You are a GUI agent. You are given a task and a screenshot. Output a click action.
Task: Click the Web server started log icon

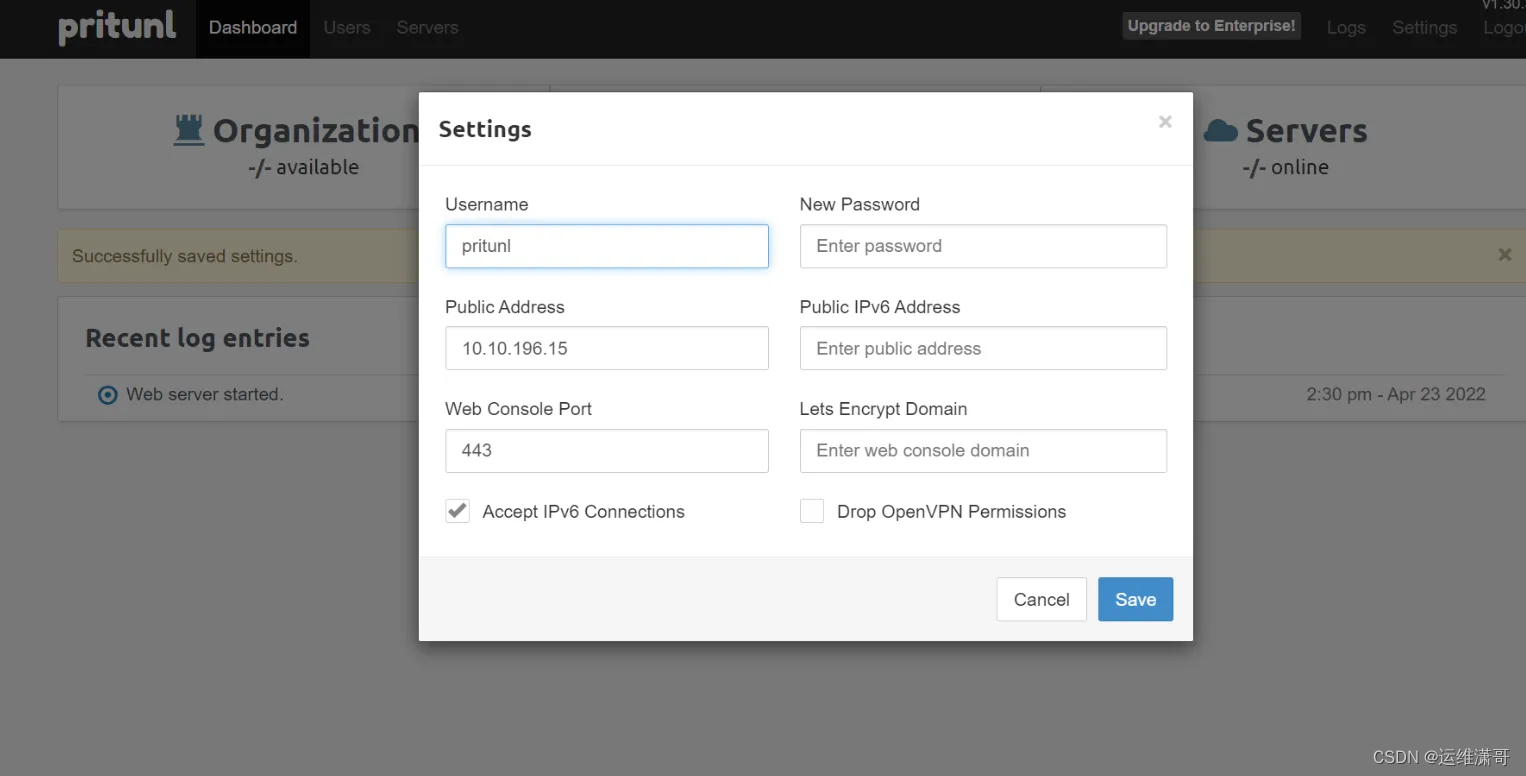coord(107,395)
